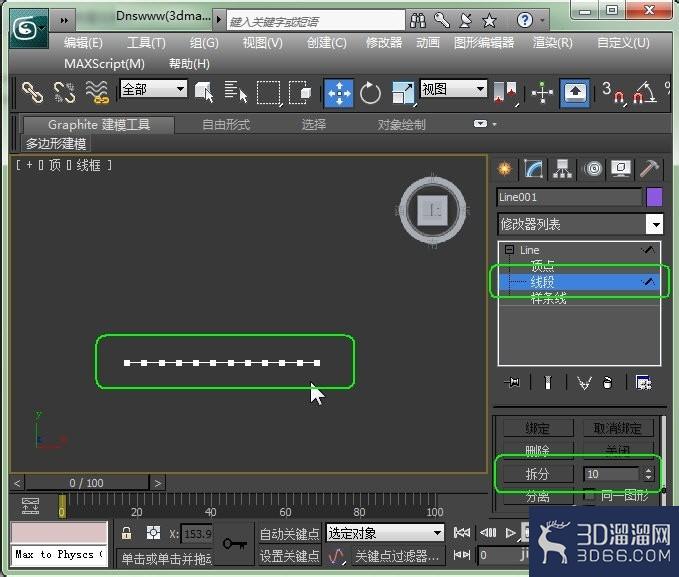Image resolution: width=679 pixels, height=577 pixels.
Task: Open Utilities panel hammer icon
Action: click(x=649, y=169)
